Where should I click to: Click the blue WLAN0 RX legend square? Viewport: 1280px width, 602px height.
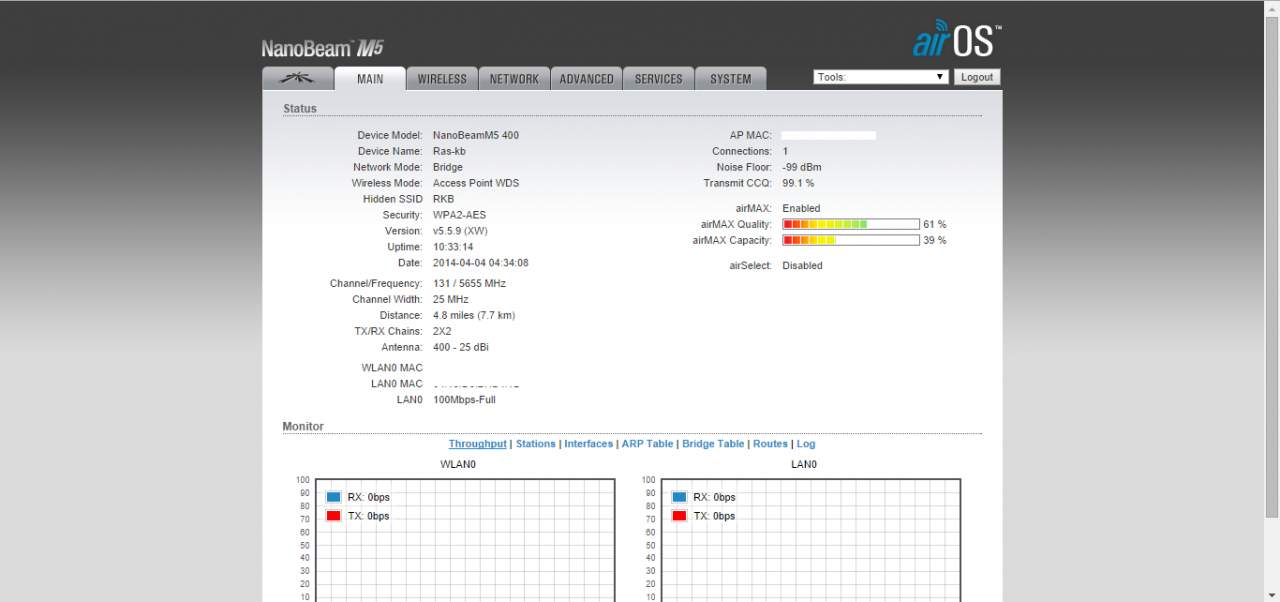[x=333, y=497]
